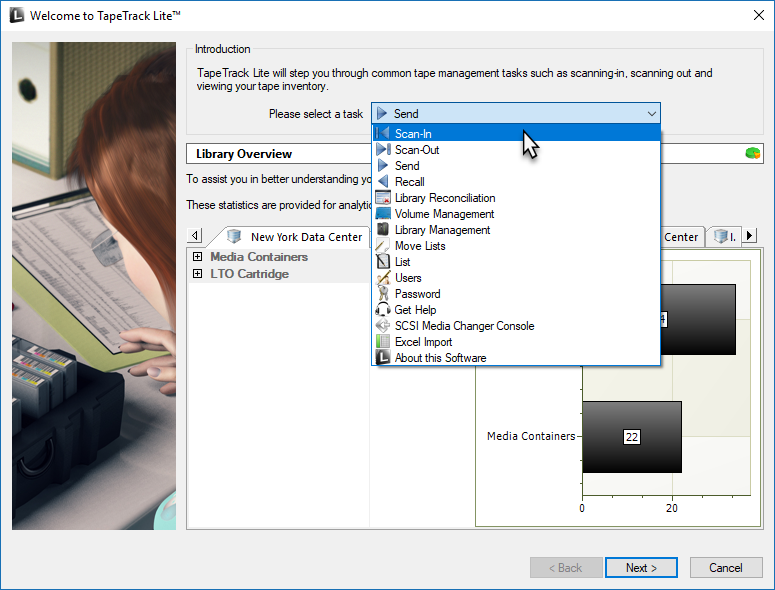Click the Move Lists icon
Viewport: 775px width, 590px height.
click(x=383, y=246)
